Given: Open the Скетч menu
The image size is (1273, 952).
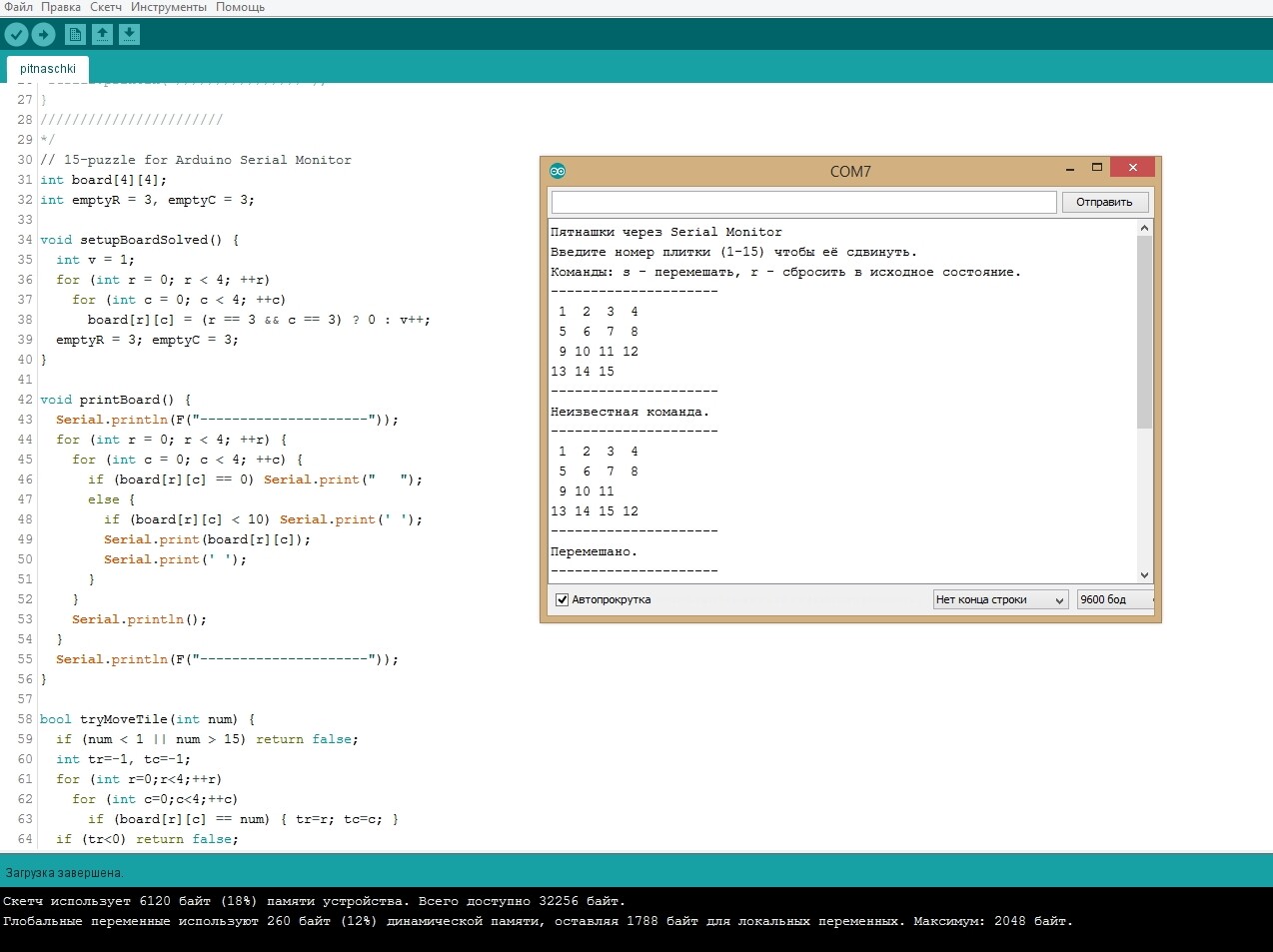Looking at the screenshot, I should pos(106,7).
